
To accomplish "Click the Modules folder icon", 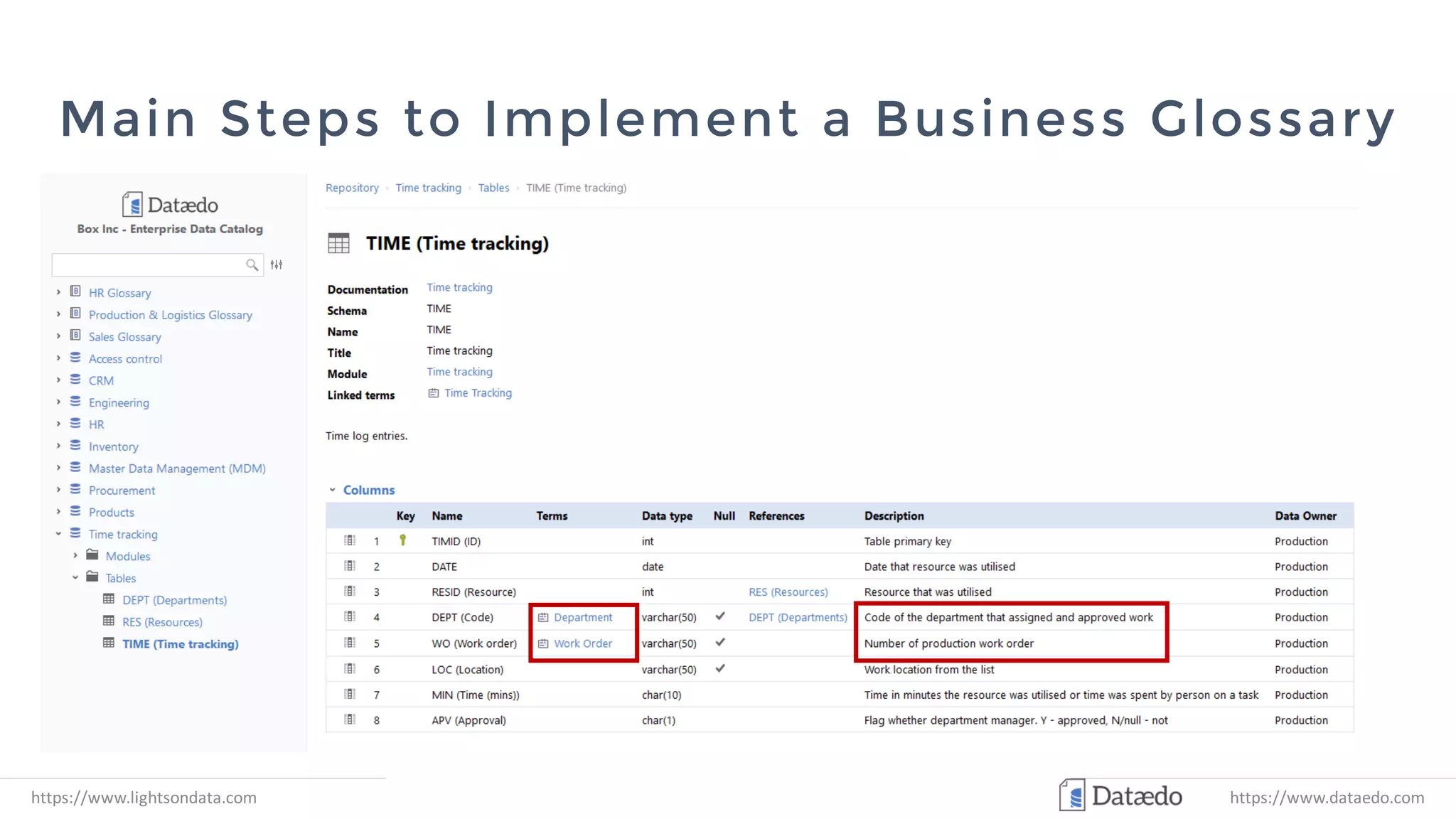I will coord(92,555).
